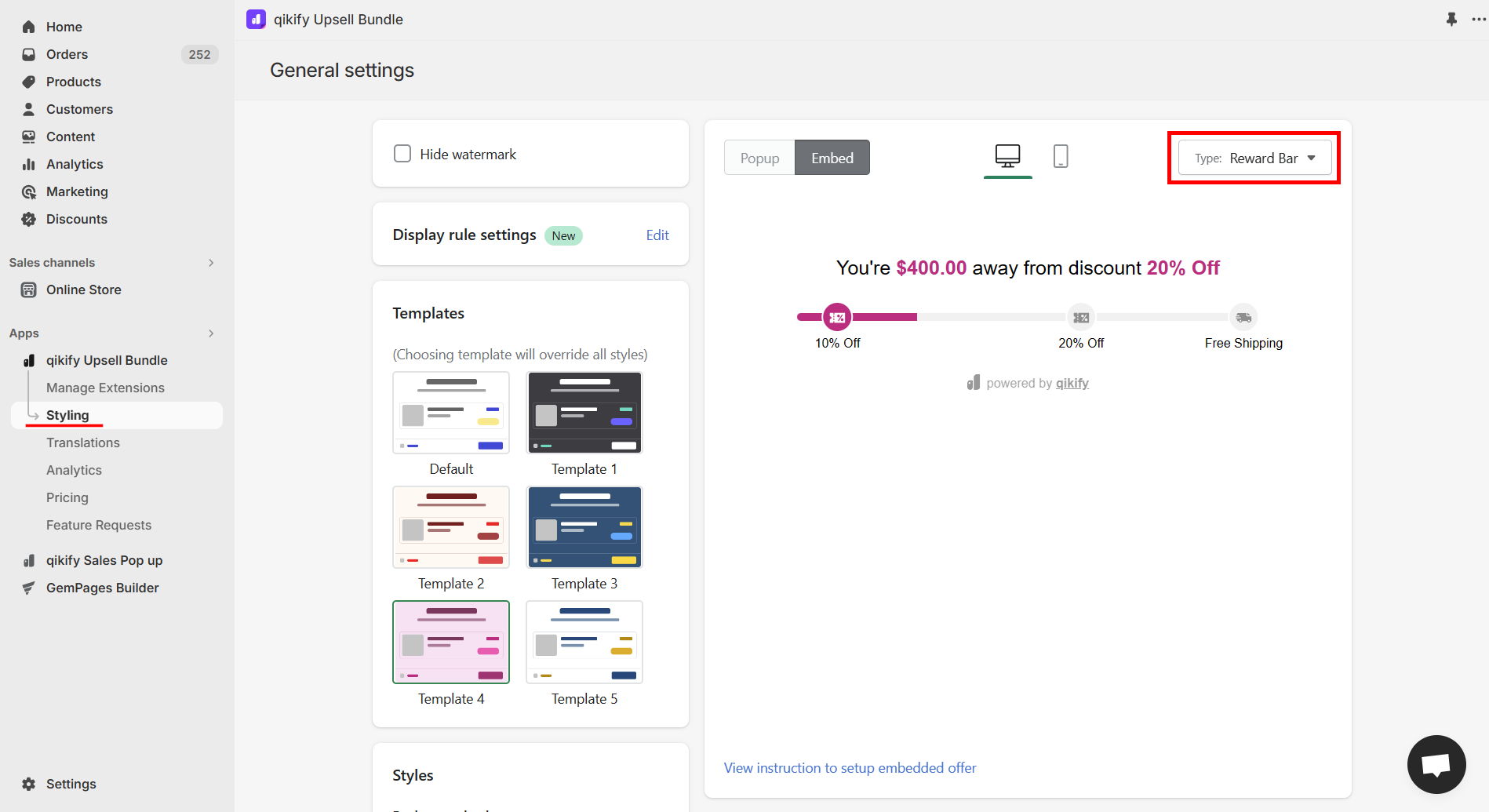Open the app Analytics sub-item

(x=74, y=470)
